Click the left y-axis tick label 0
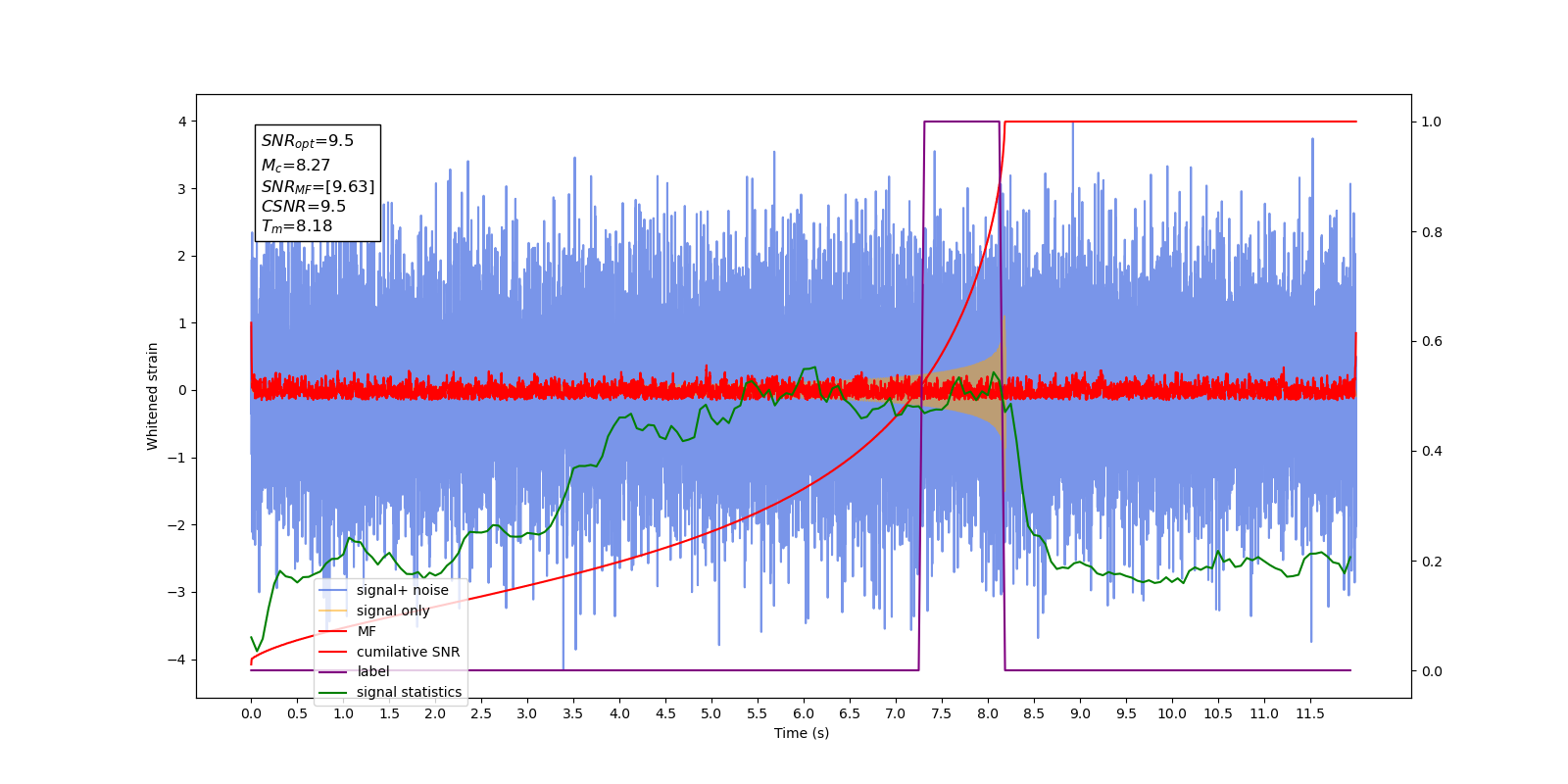Screen dimensions: 1568x784 182,390
